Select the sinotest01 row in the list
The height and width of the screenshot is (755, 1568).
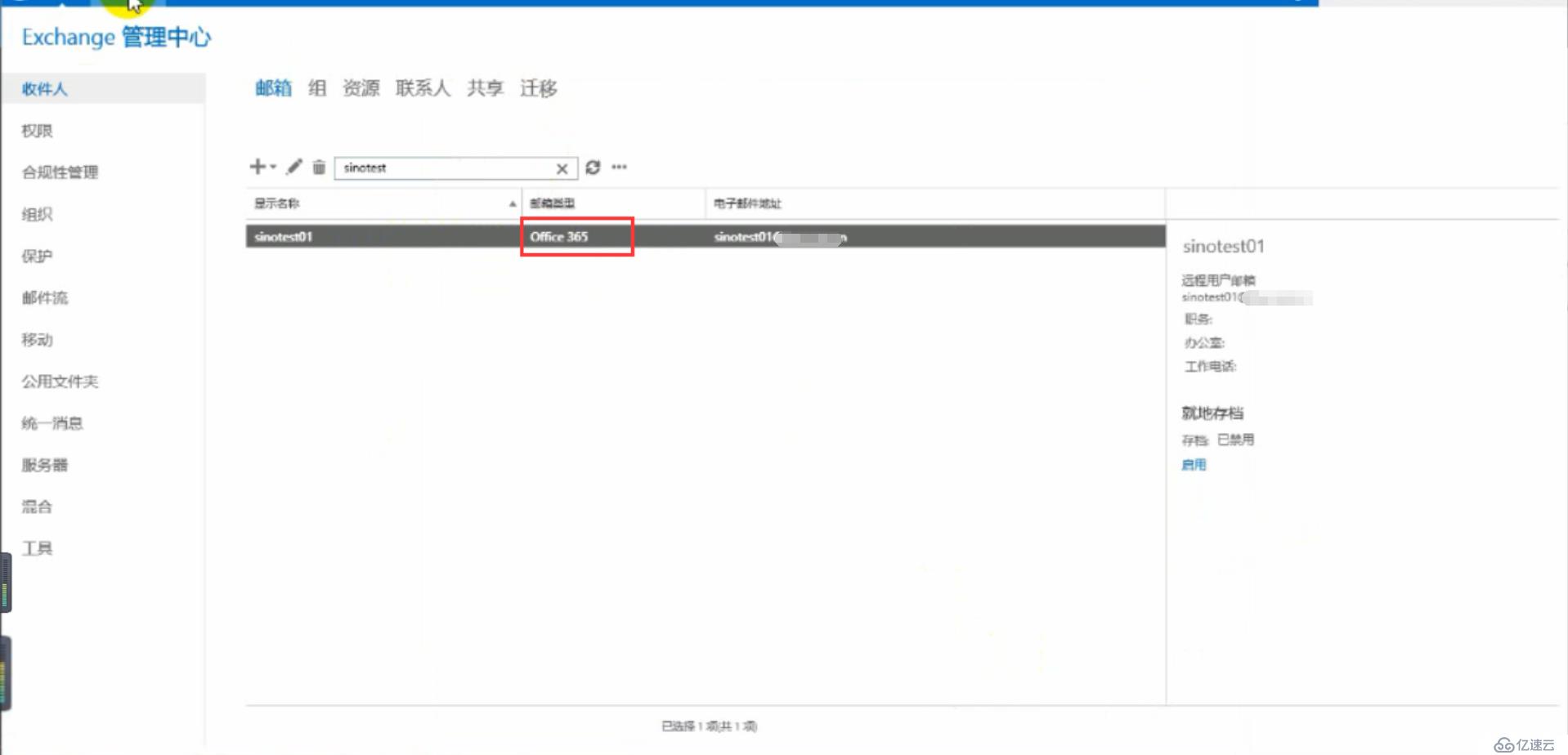click(706, 236)
